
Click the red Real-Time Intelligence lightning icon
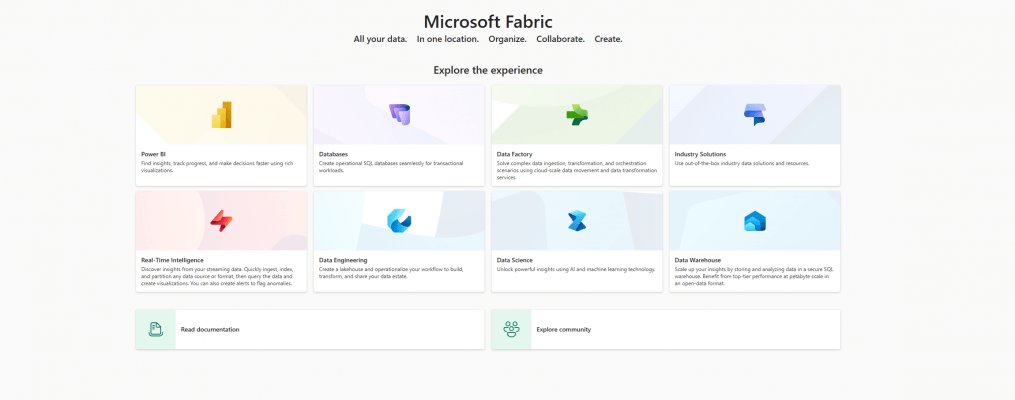221,221
